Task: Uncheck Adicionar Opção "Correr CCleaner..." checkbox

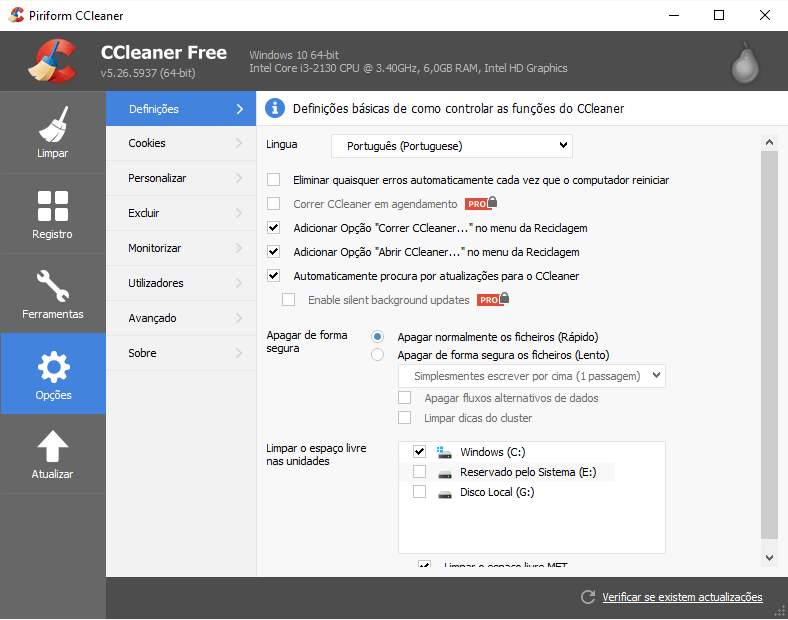Action: [273, 228]
